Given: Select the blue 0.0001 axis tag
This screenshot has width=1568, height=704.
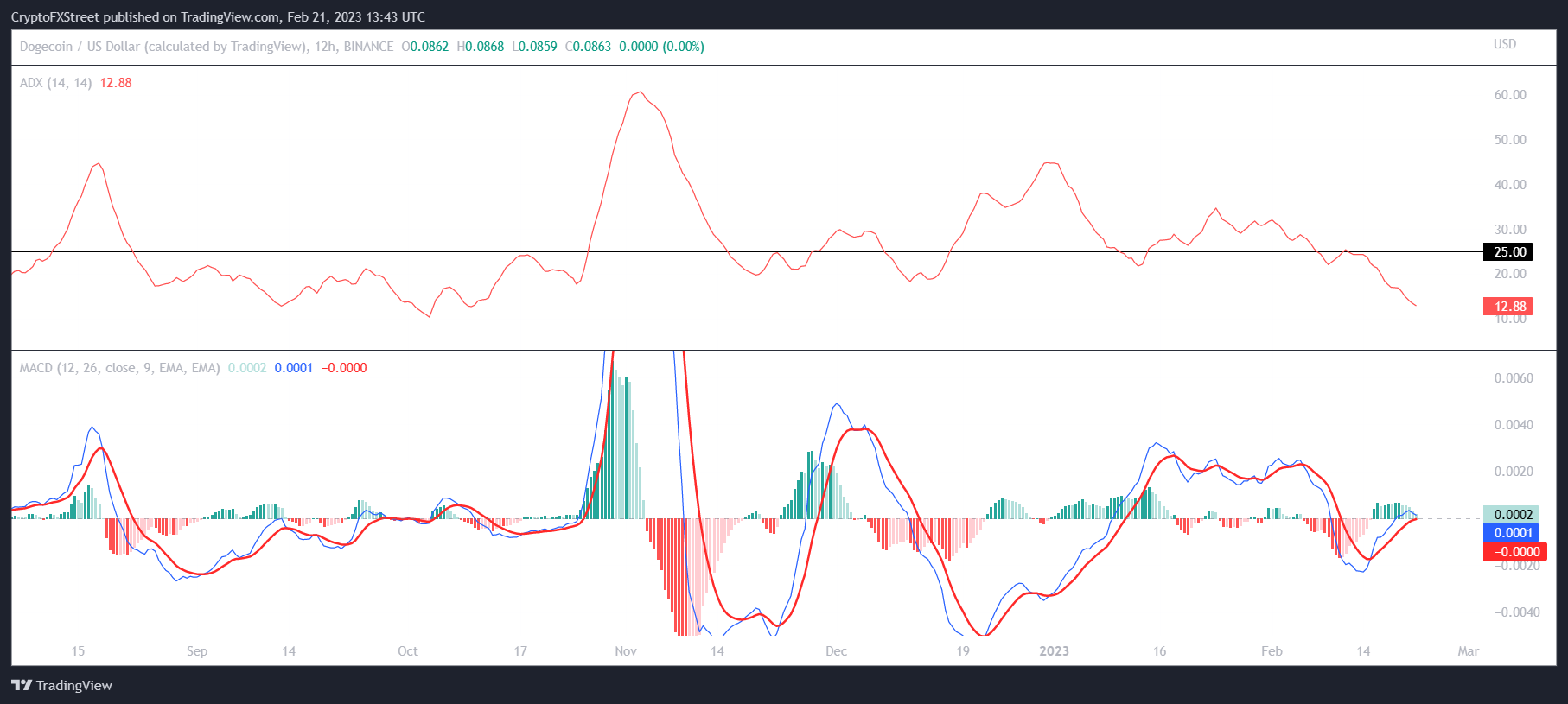Looking at the screenshot, I should click(x=1511, y=533).
